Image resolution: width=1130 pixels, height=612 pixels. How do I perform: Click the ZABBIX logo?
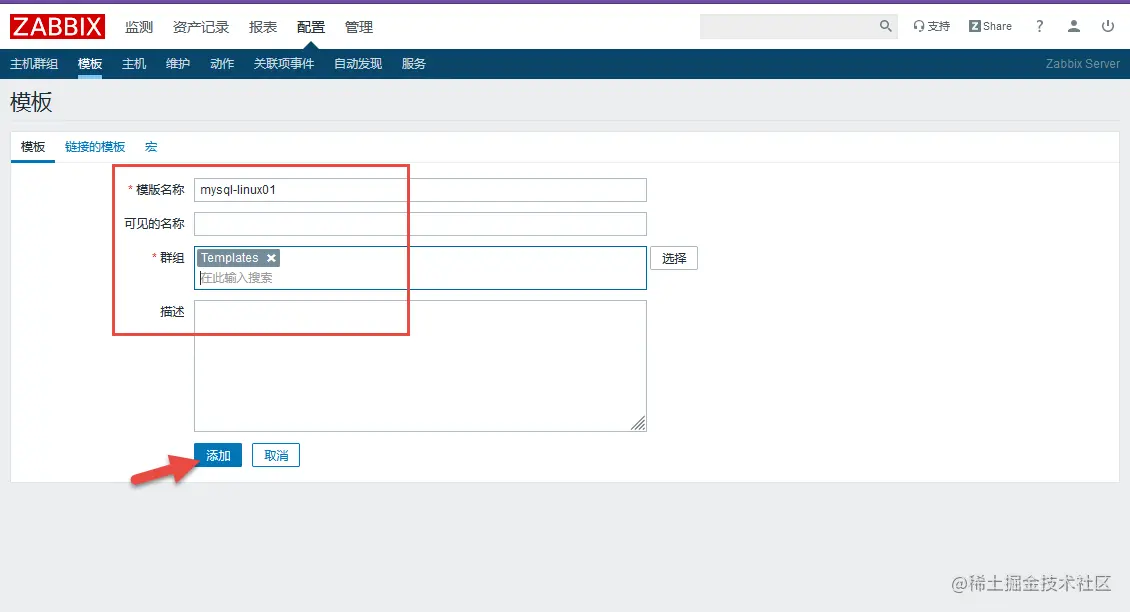click(x=57, y=27)
